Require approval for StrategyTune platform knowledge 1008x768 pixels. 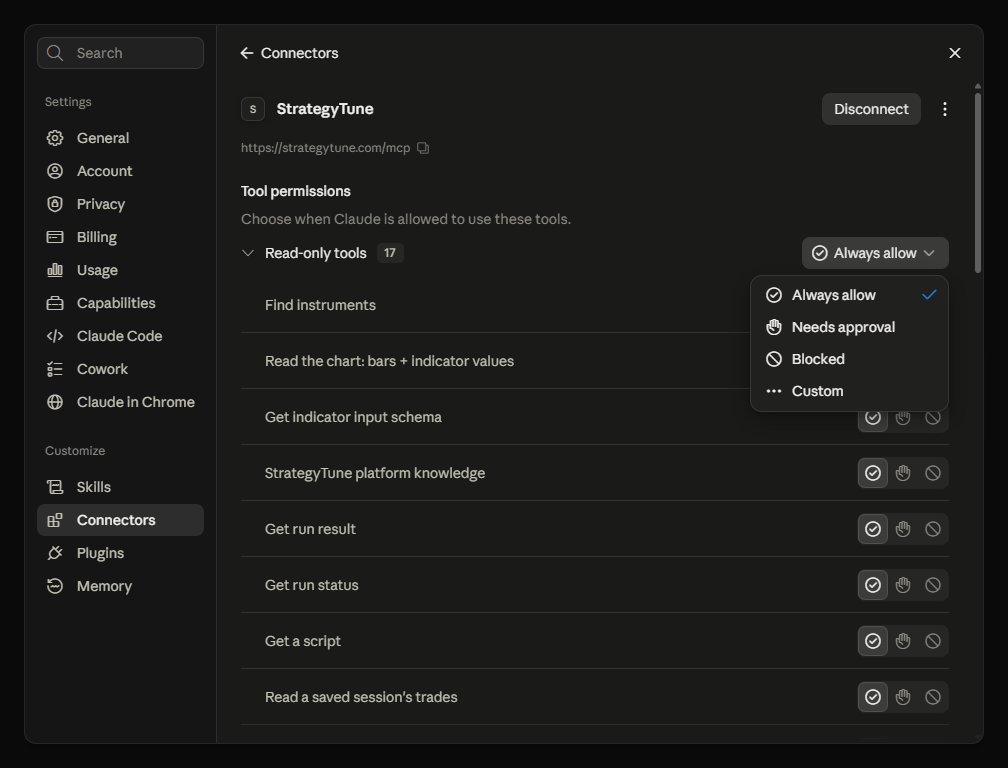903,473
